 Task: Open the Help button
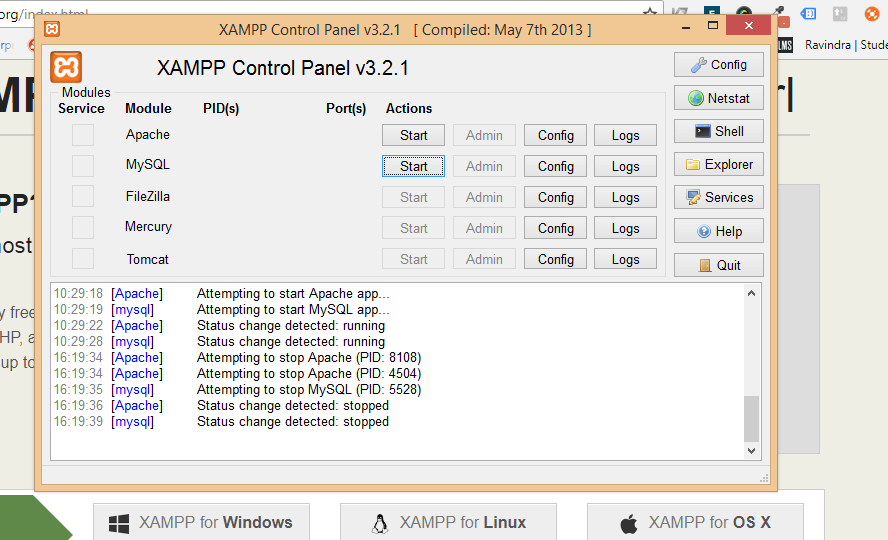pyautogui.click(x=719, y=231)
